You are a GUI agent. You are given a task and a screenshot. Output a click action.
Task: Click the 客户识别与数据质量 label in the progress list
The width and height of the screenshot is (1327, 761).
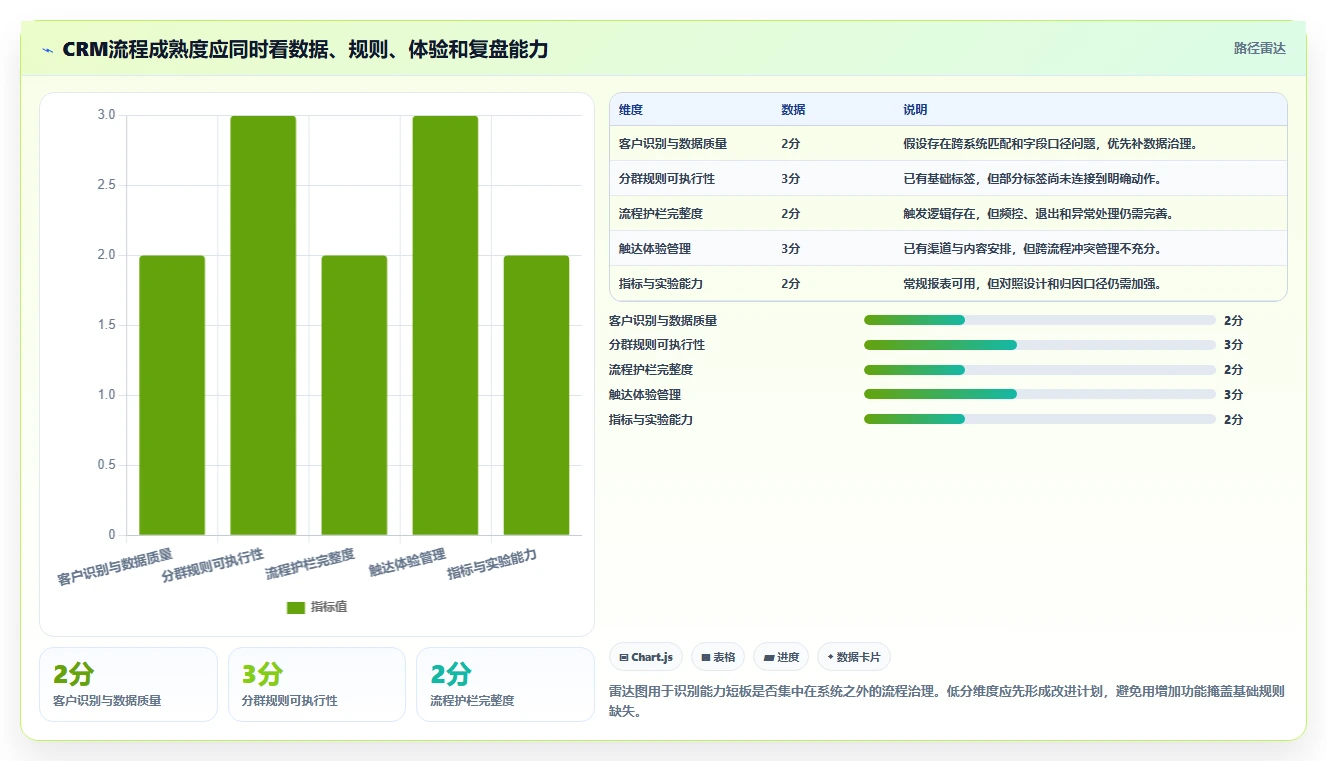663,321
